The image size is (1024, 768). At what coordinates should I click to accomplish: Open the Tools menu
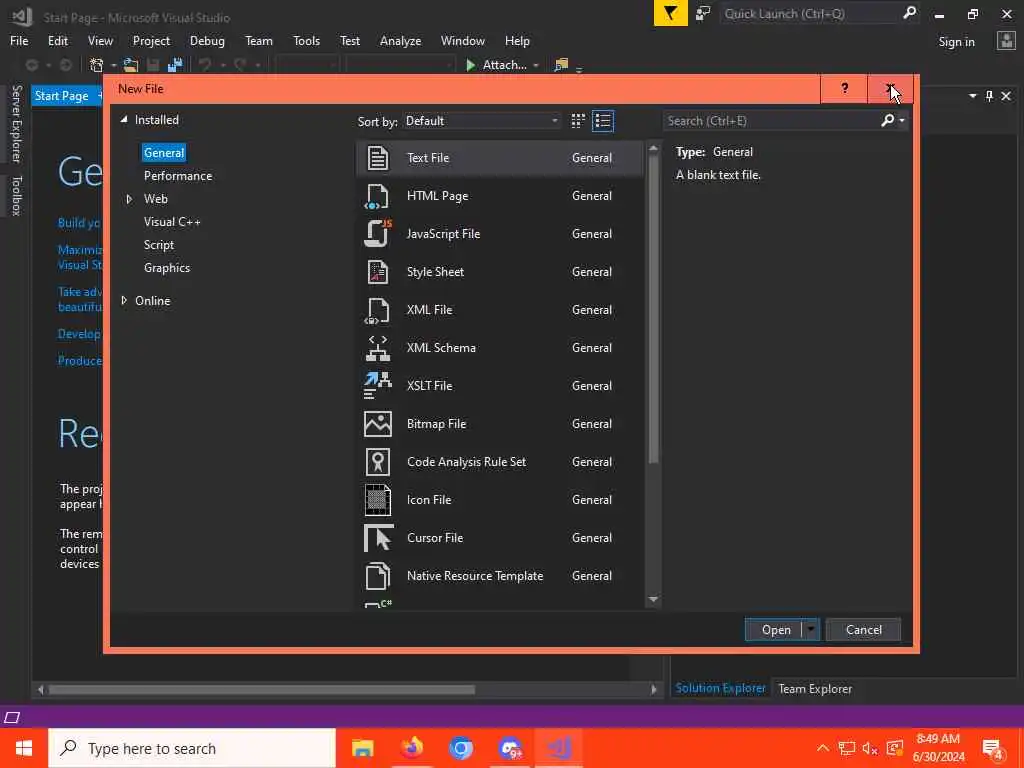[306, 40]
